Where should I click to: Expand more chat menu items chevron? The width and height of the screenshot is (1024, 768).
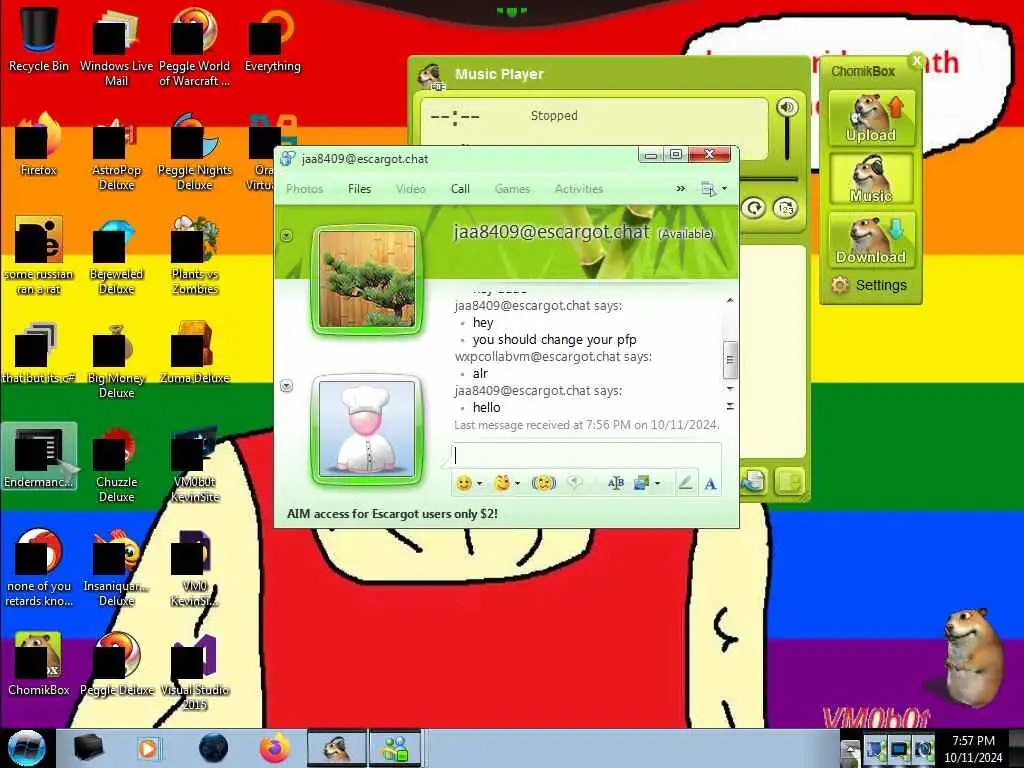[681, 189]
